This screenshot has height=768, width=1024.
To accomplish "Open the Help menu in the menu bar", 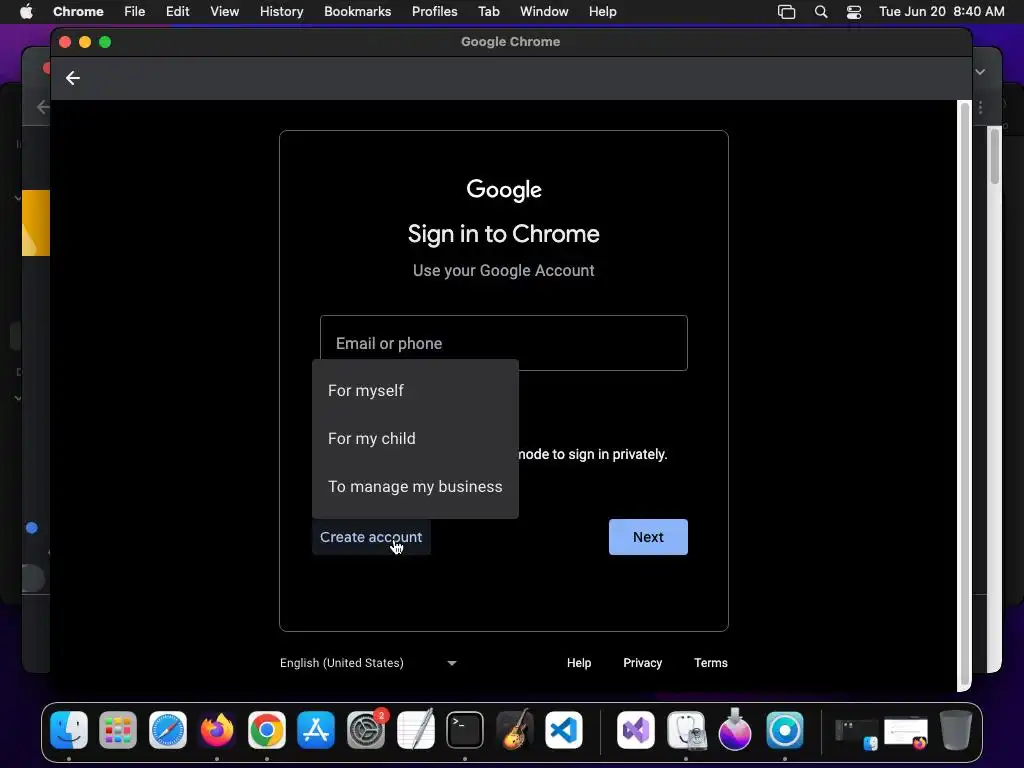I will point(602,12).
